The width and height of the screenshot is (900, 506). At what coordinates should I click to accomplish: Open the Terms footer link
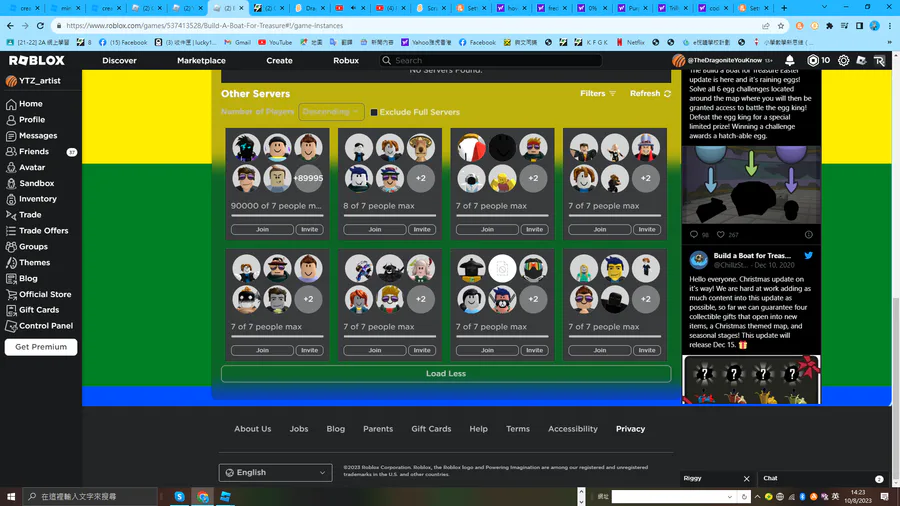click(x=518, y=429)
